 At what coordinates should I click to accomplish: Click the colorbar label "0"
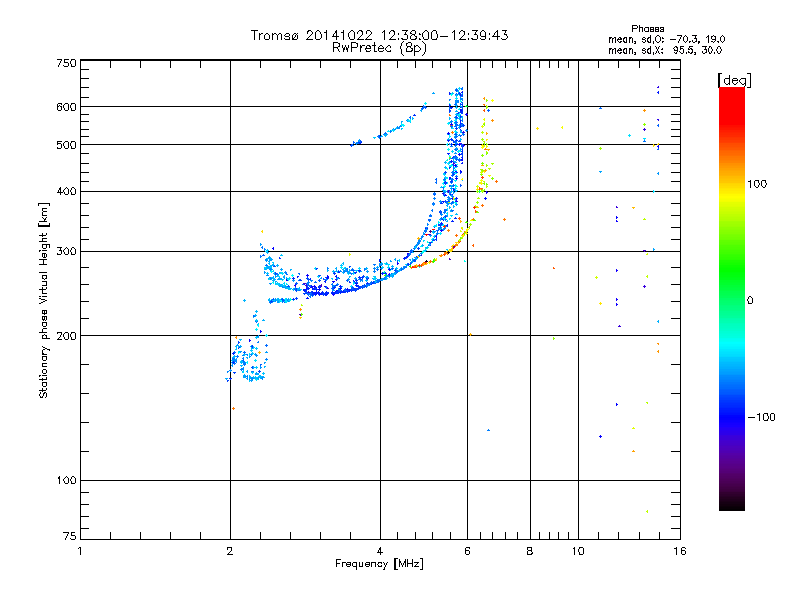[x=750, y=301]
